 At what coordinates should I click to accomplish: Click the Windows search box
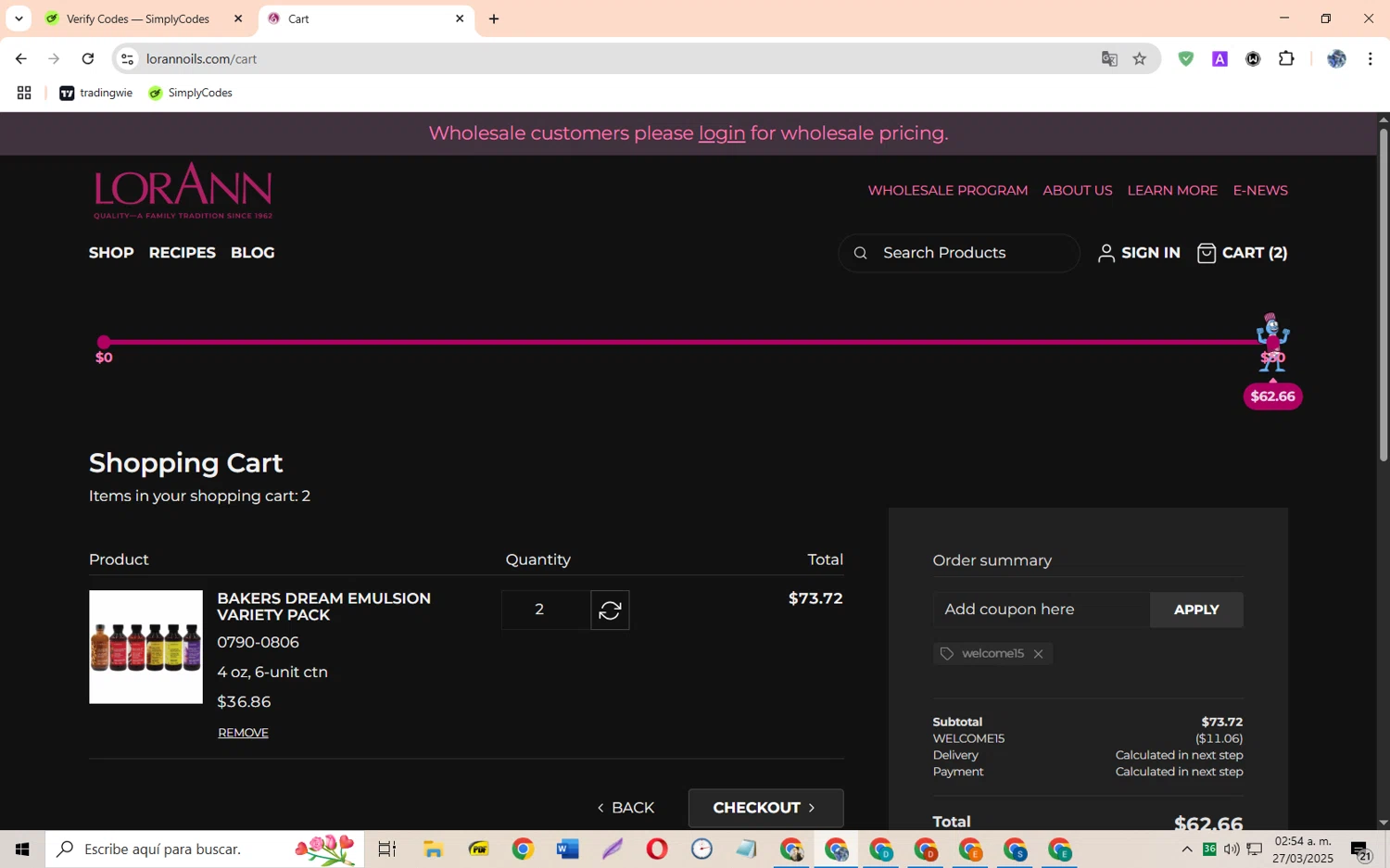[x=204, y=849]
